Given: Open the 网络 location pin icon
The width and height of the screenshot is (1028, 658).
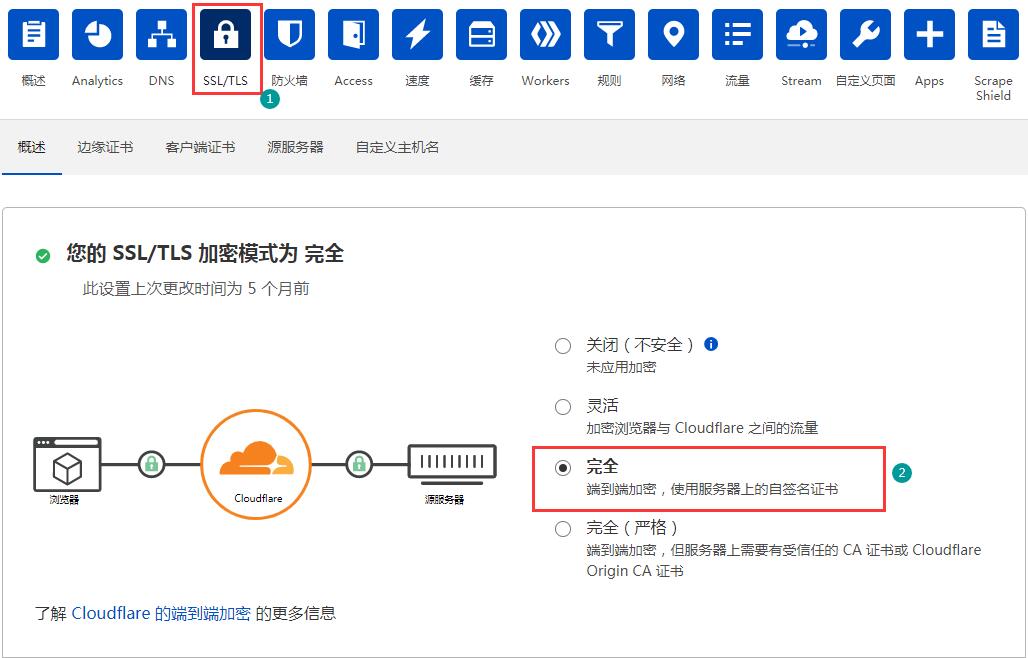Looking at the screenshot, I should [x=673, y=34].
